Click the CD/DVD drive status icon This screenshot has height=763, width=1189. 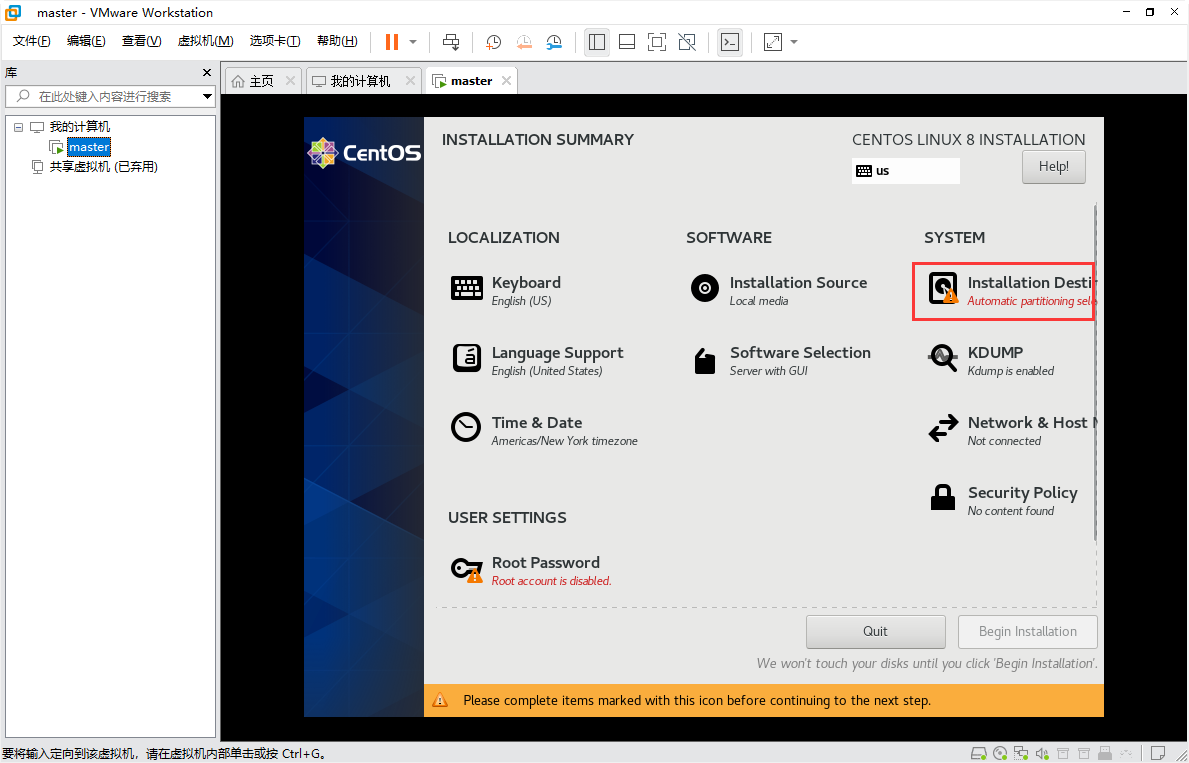coord(1000,754)
